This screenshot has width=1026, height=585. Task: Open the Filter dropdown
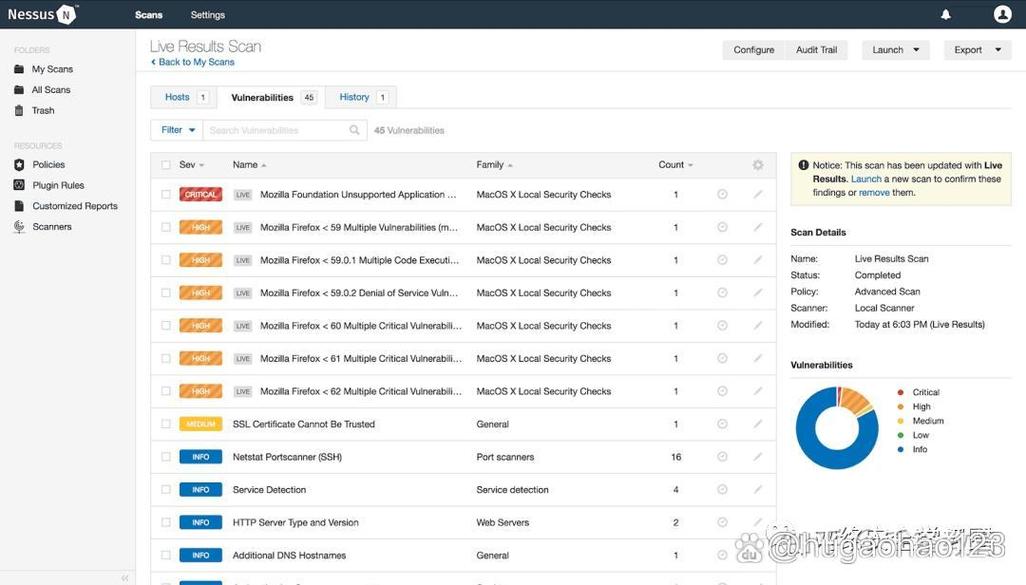(177, 130)
